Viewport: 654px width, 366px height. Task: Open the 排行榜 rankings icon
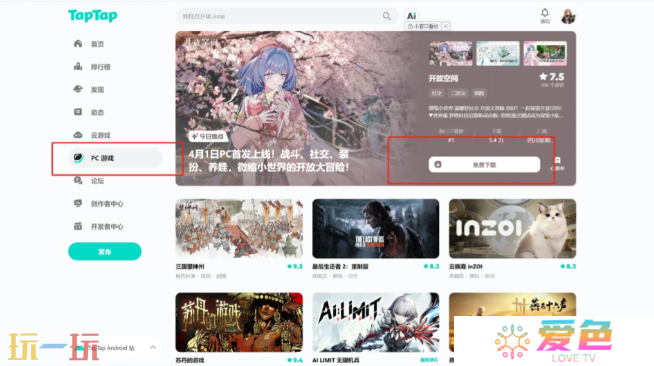pos(78,67)
